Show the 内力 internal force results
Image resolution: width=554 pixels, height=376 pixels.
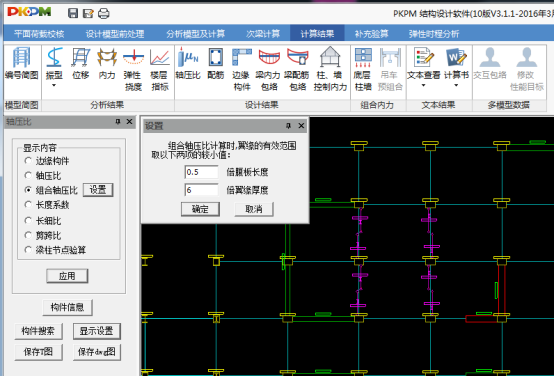click(x=107, y=64)
